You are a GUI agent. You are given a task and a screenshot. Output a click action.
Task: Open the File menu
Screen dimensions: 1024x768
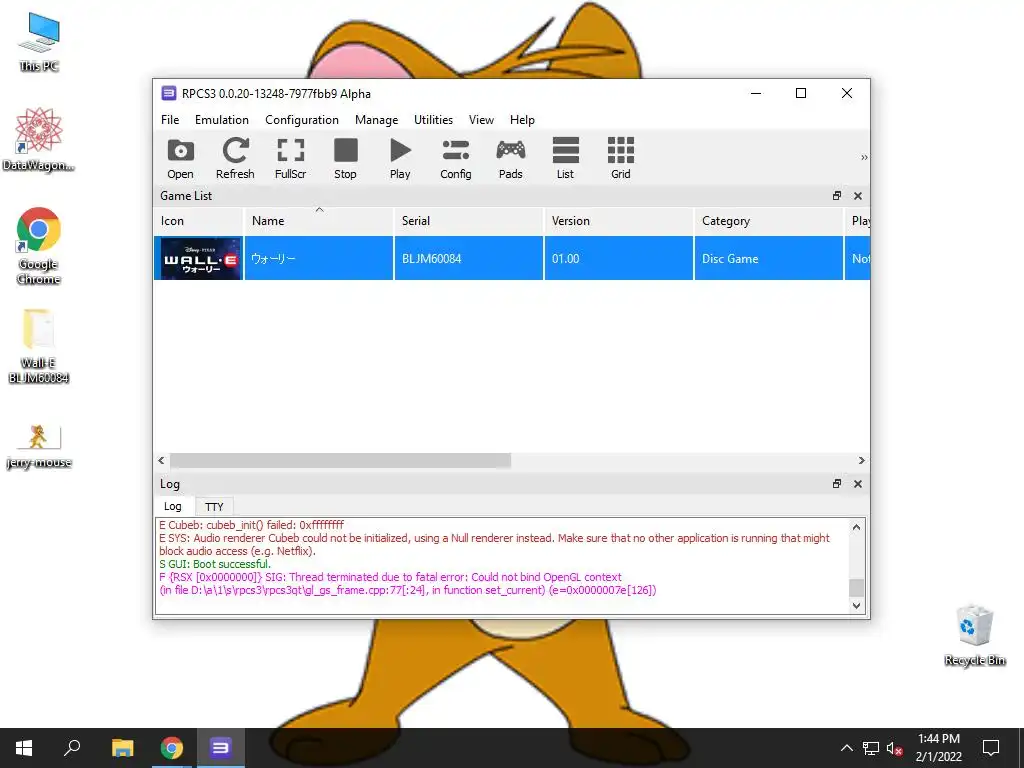(170, 120)
